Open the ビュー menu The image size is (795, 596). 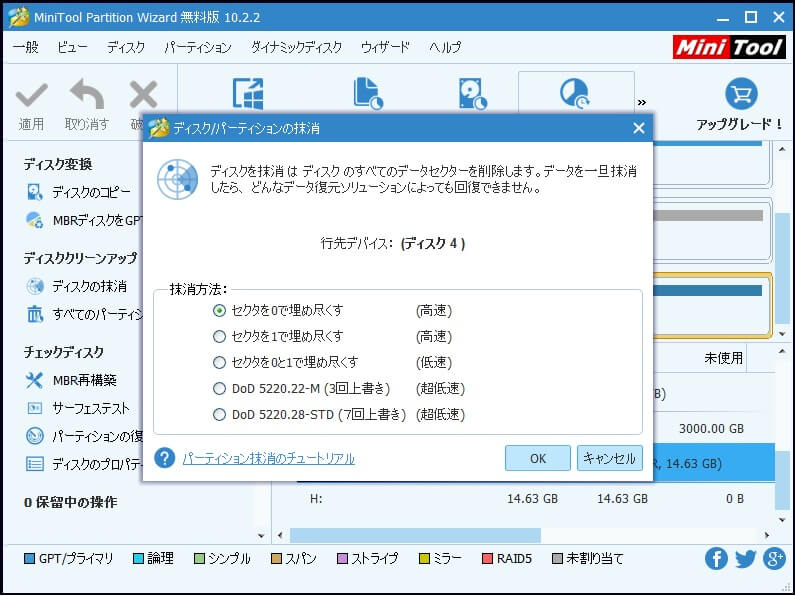(x=72, y=47)
